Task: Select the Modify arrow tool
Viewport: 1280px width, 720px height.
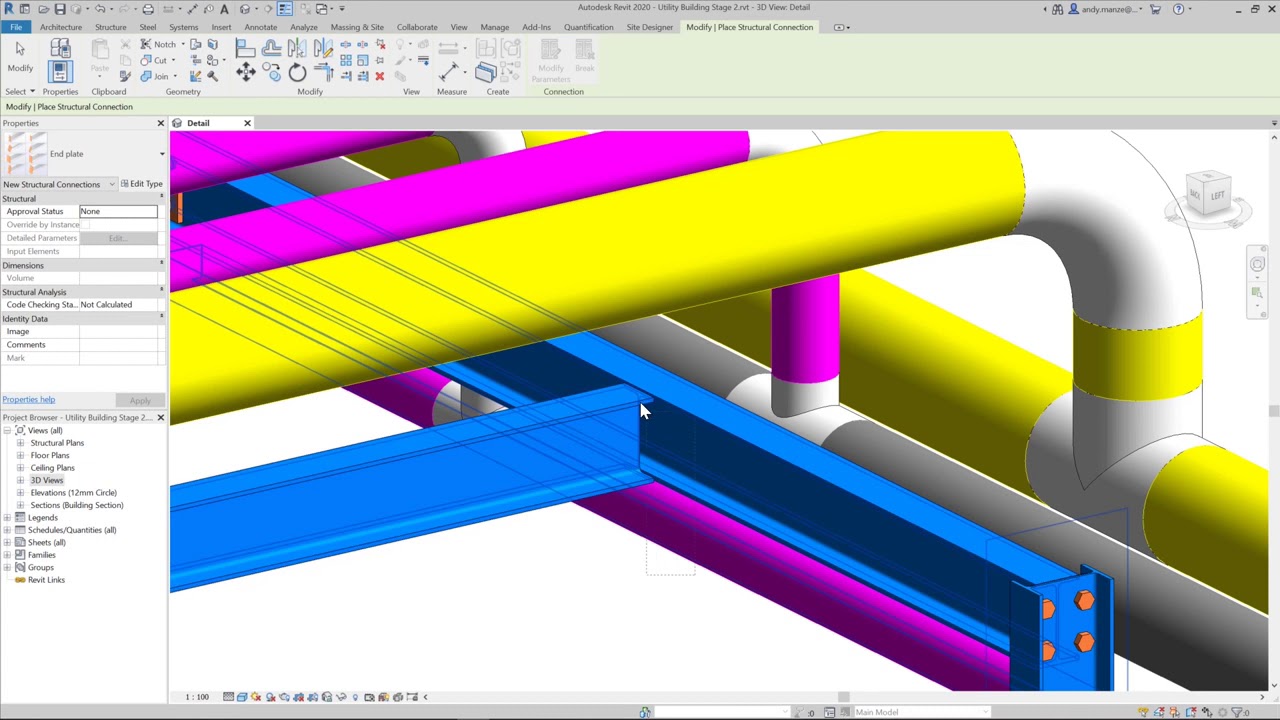Action: click(20, 55)
